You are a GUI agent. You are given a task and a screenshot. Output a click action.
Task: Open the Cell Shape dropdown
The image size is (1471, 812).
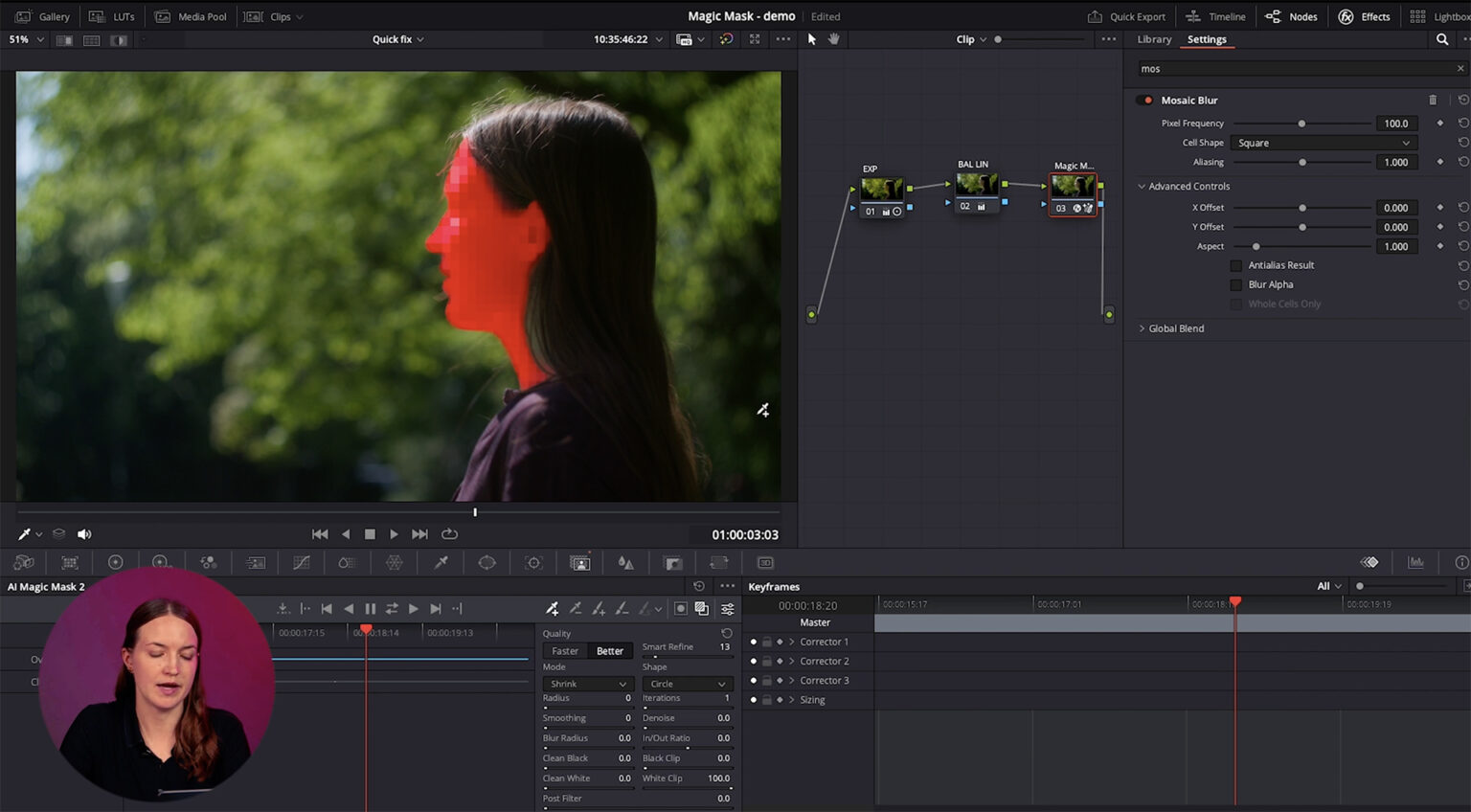click(1323, 143)
